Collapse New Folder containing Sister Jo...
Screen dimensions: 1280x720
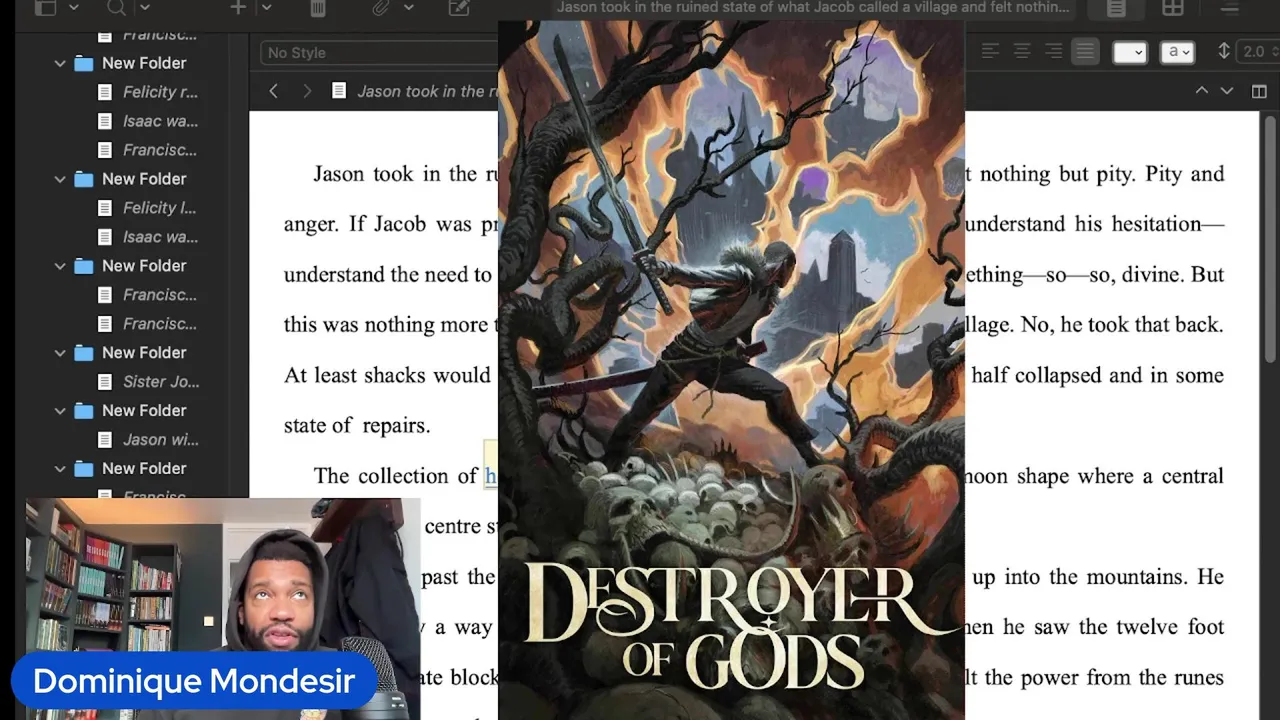click(x=60, y=353)
